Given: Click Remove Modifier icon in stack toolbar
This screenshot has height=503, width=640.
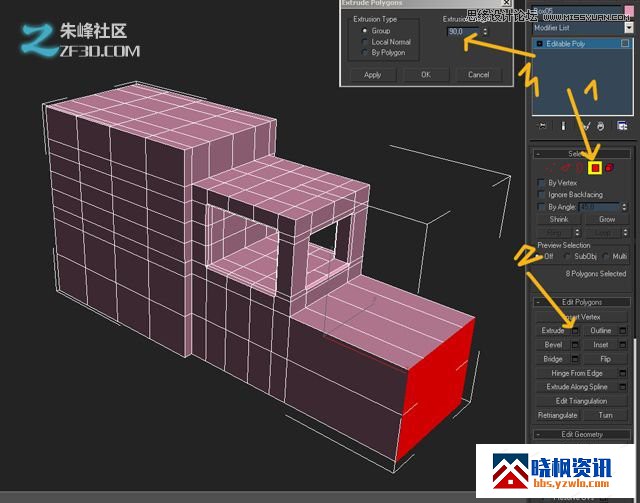Looking at the screenshot, I should point(601,126).
